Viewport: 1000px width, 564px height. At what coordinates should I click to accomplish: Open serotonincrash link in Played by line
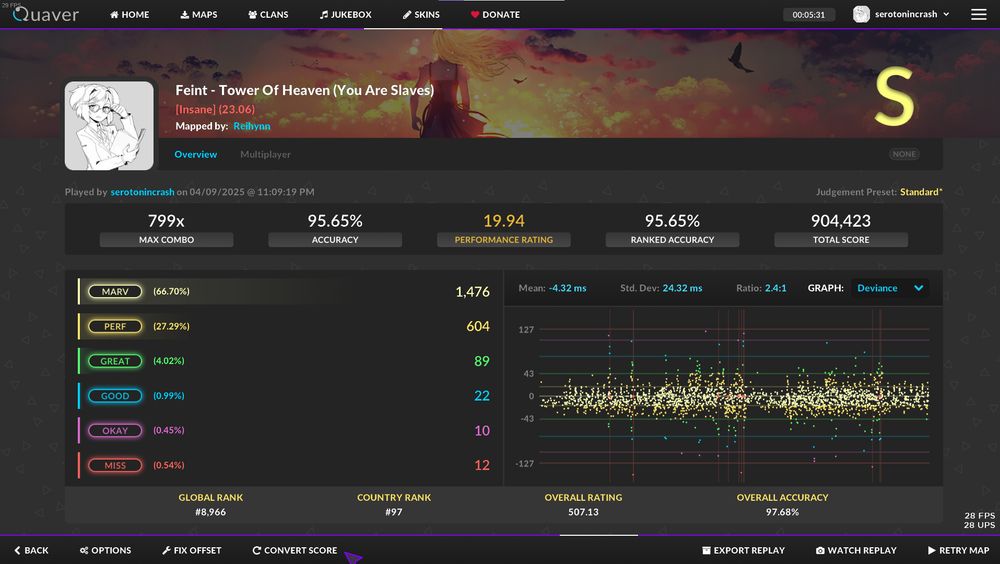coord(142,191)
